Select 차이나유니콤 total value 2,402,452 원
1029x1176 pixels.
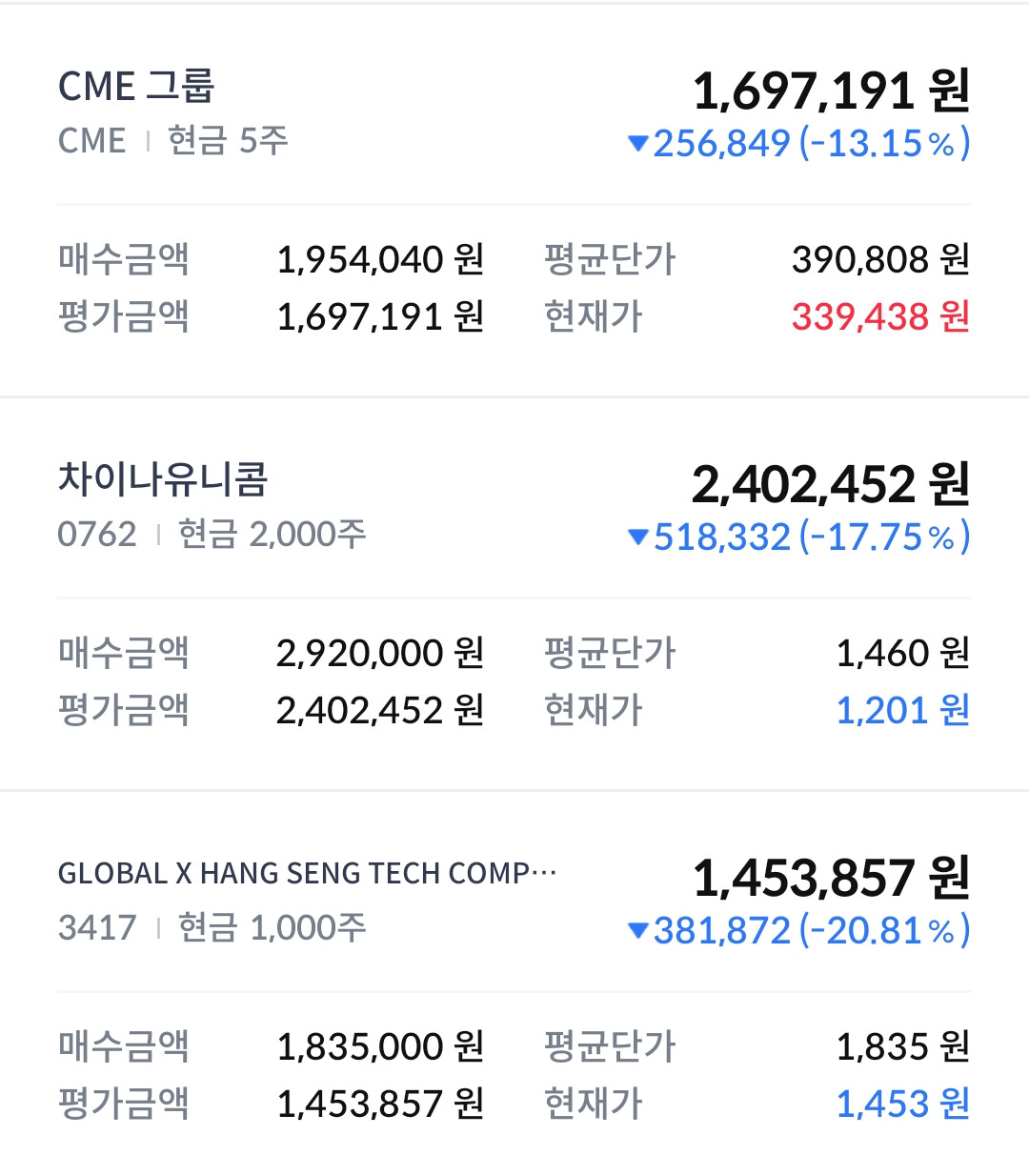click(831, 485)
